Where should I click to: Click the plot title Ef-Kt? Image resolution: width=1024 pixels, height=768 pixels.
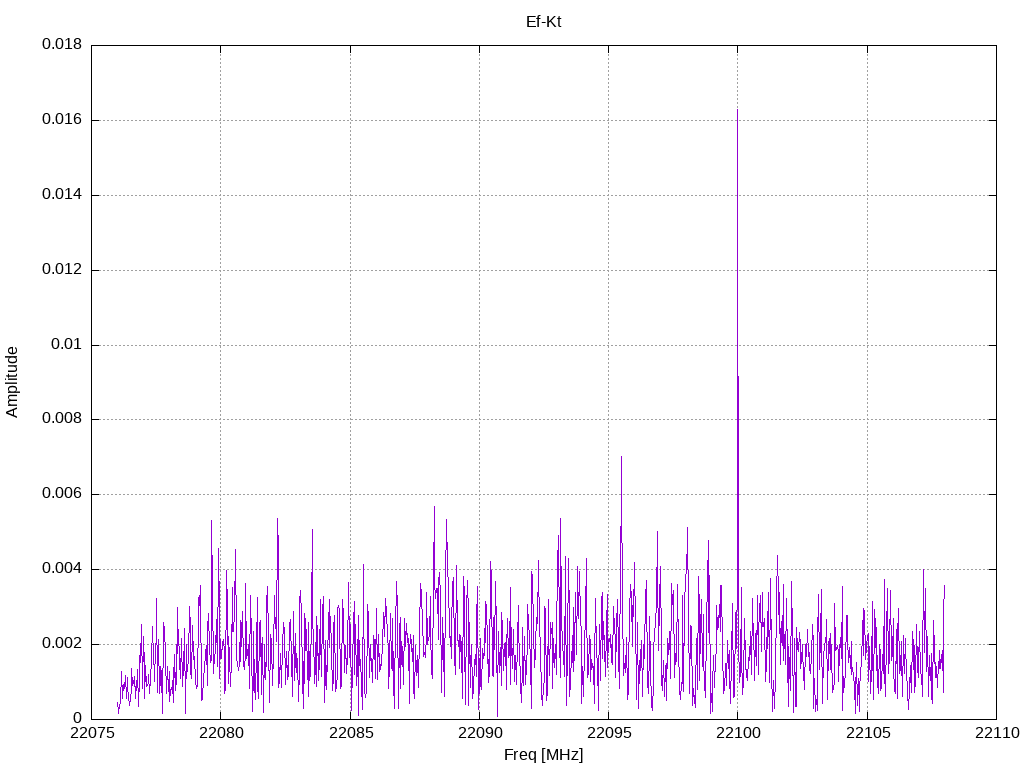[543, 21]
